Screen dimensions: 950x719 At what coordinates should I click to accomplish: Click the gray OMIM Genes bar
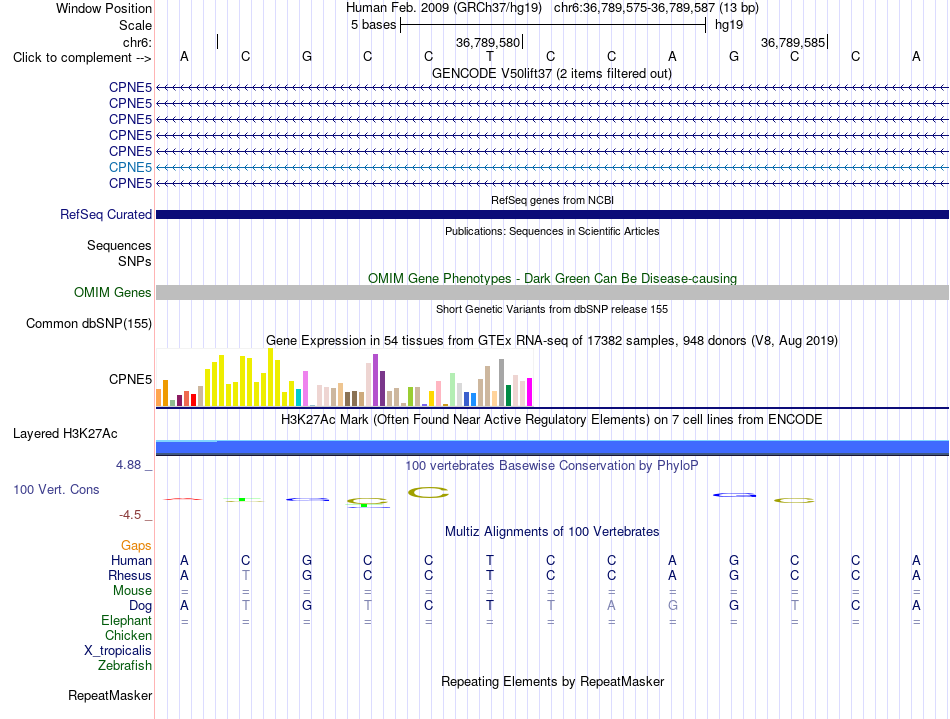tap(552, 293)
